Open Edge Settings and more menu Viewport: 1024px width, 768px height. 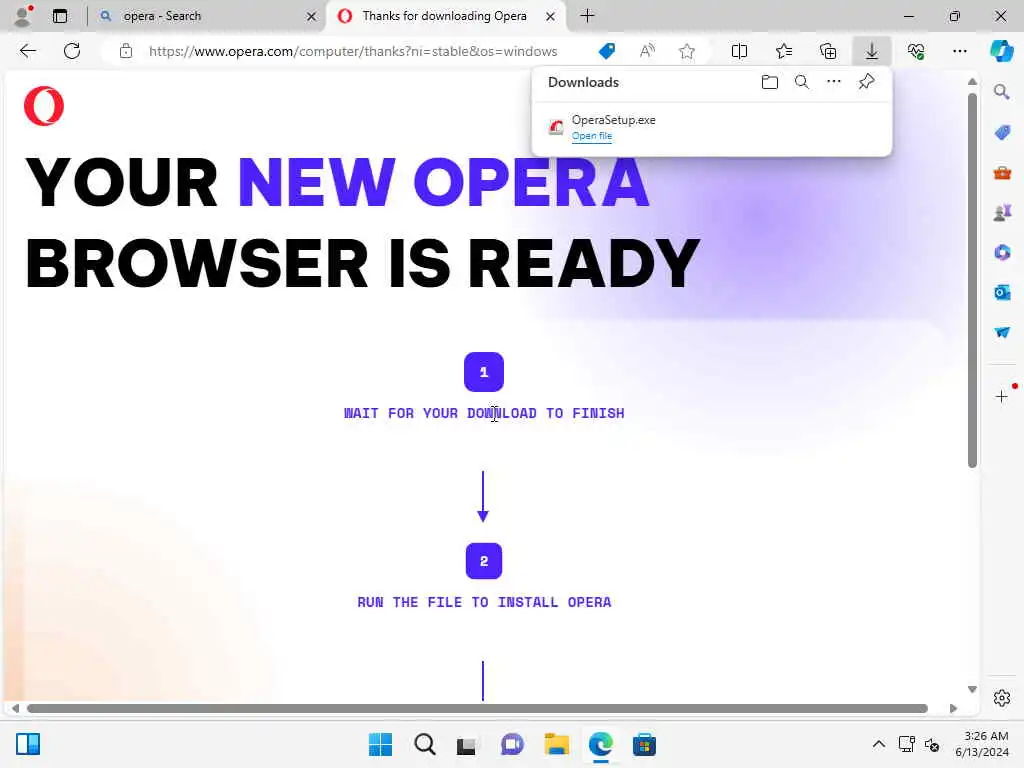[x=959, y=51]
